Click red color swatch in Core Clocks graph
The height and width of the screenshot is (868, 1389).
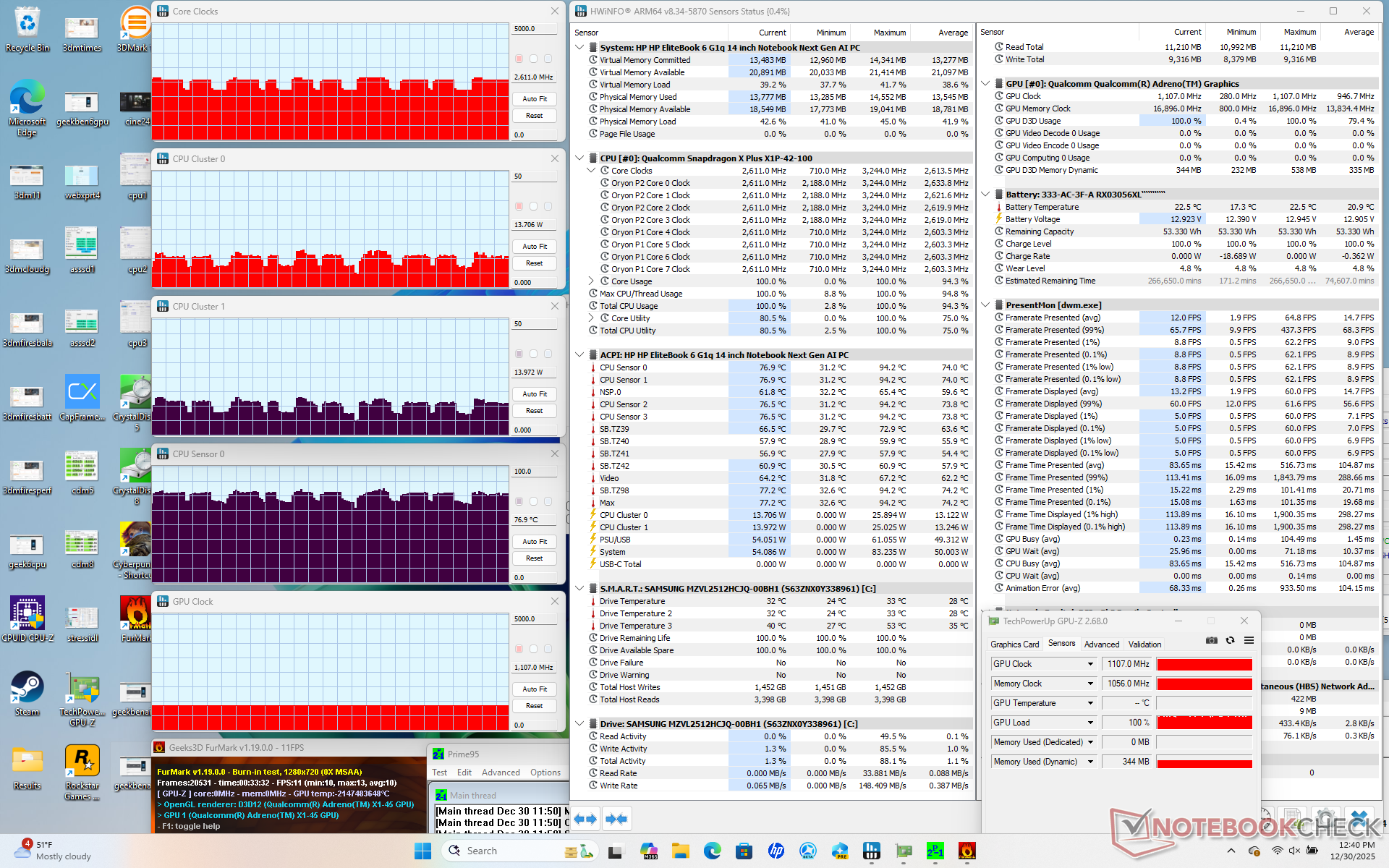[519, 59]
